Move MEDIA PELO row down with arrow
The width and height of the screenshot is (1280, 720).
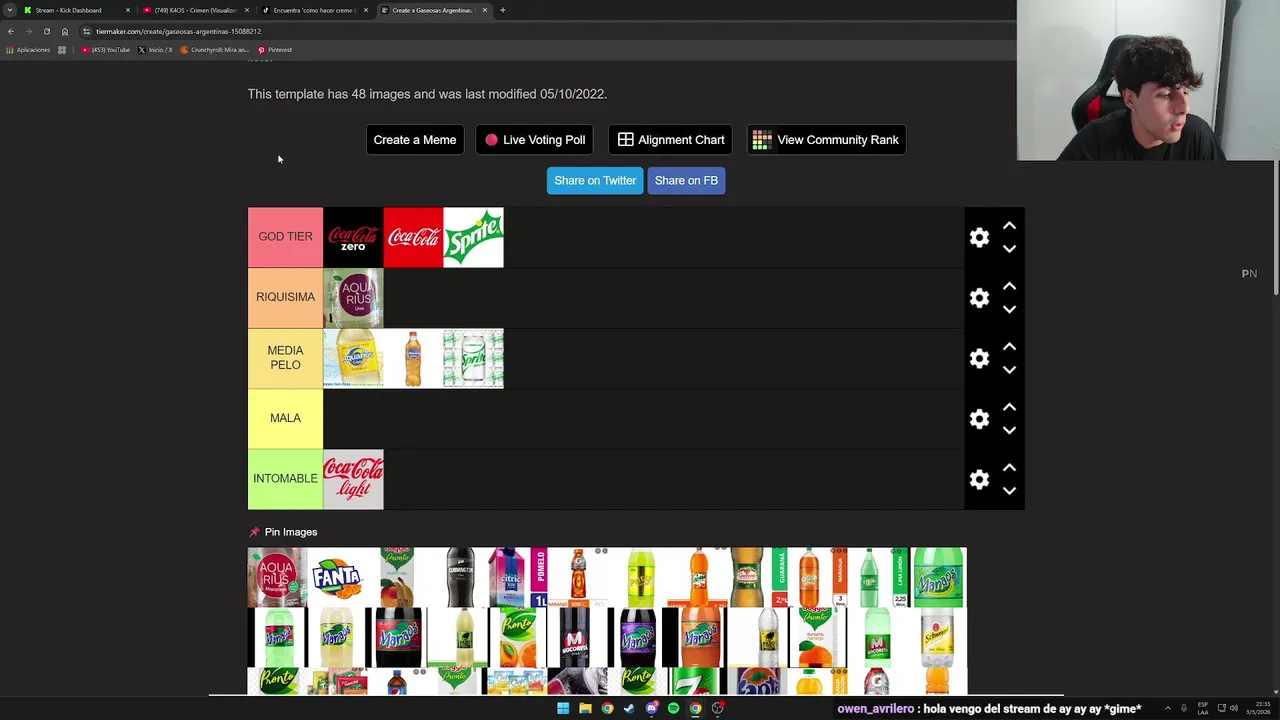pos(1009,370)
